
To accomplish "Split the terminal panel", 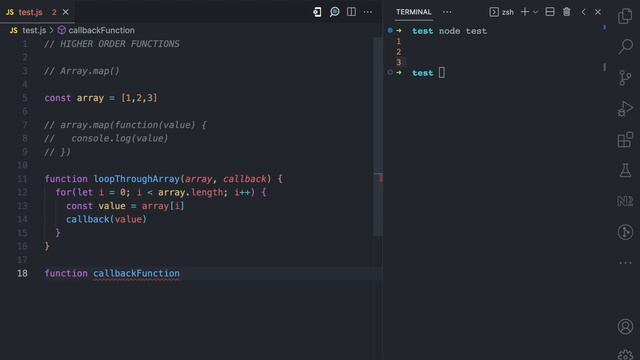I will [550, 12].
